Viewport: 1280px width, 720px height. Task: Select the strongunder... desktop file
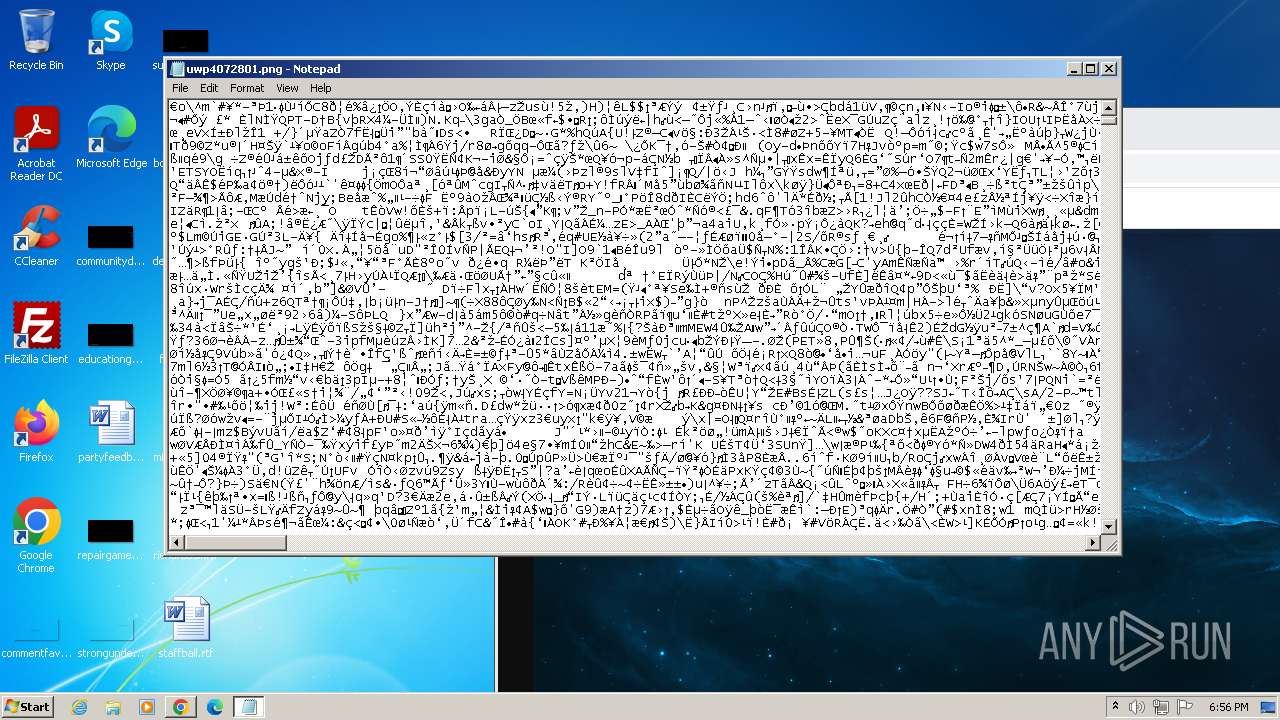pyautogui.click(x=111, y=639)
